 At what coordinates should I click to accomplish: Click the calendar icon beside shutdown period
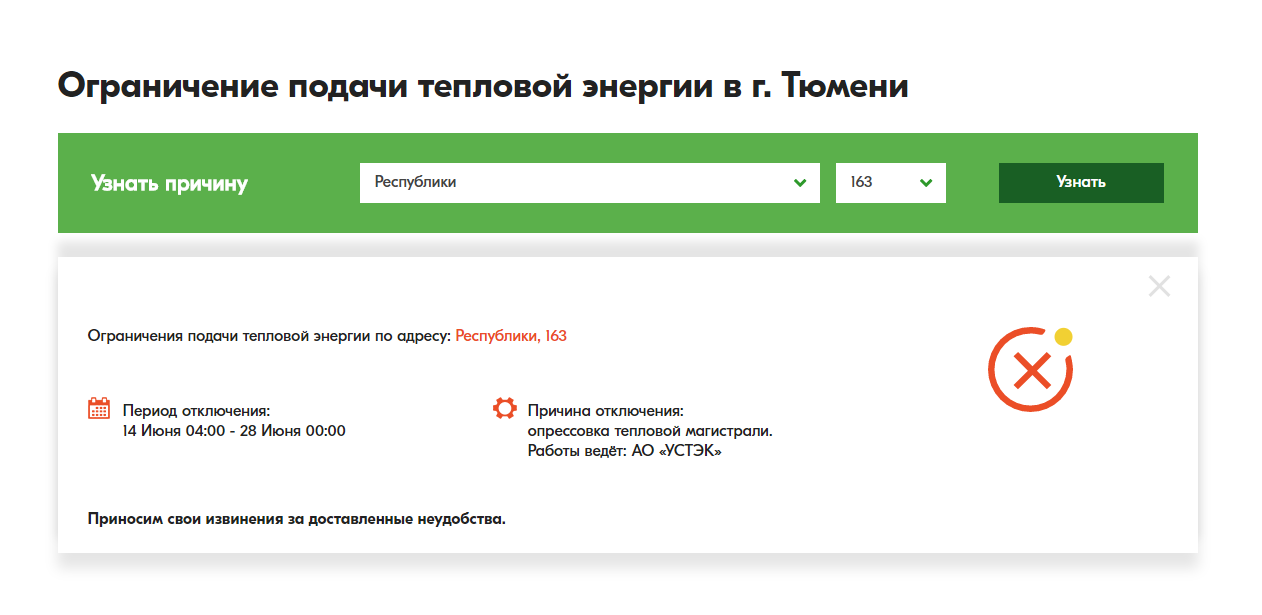98,407
